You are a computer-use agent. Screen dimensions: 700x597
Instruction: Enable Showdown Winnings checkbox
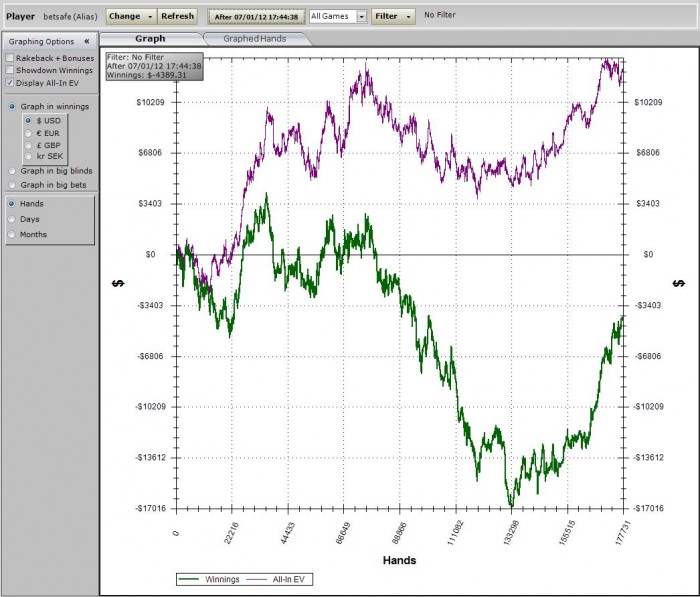9,70
